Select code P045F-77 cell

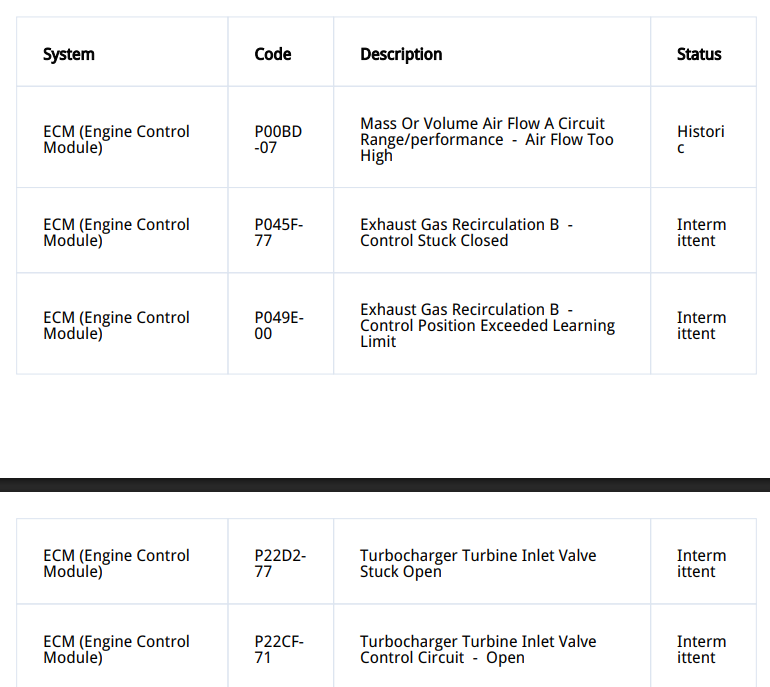(x=278, y=232)
